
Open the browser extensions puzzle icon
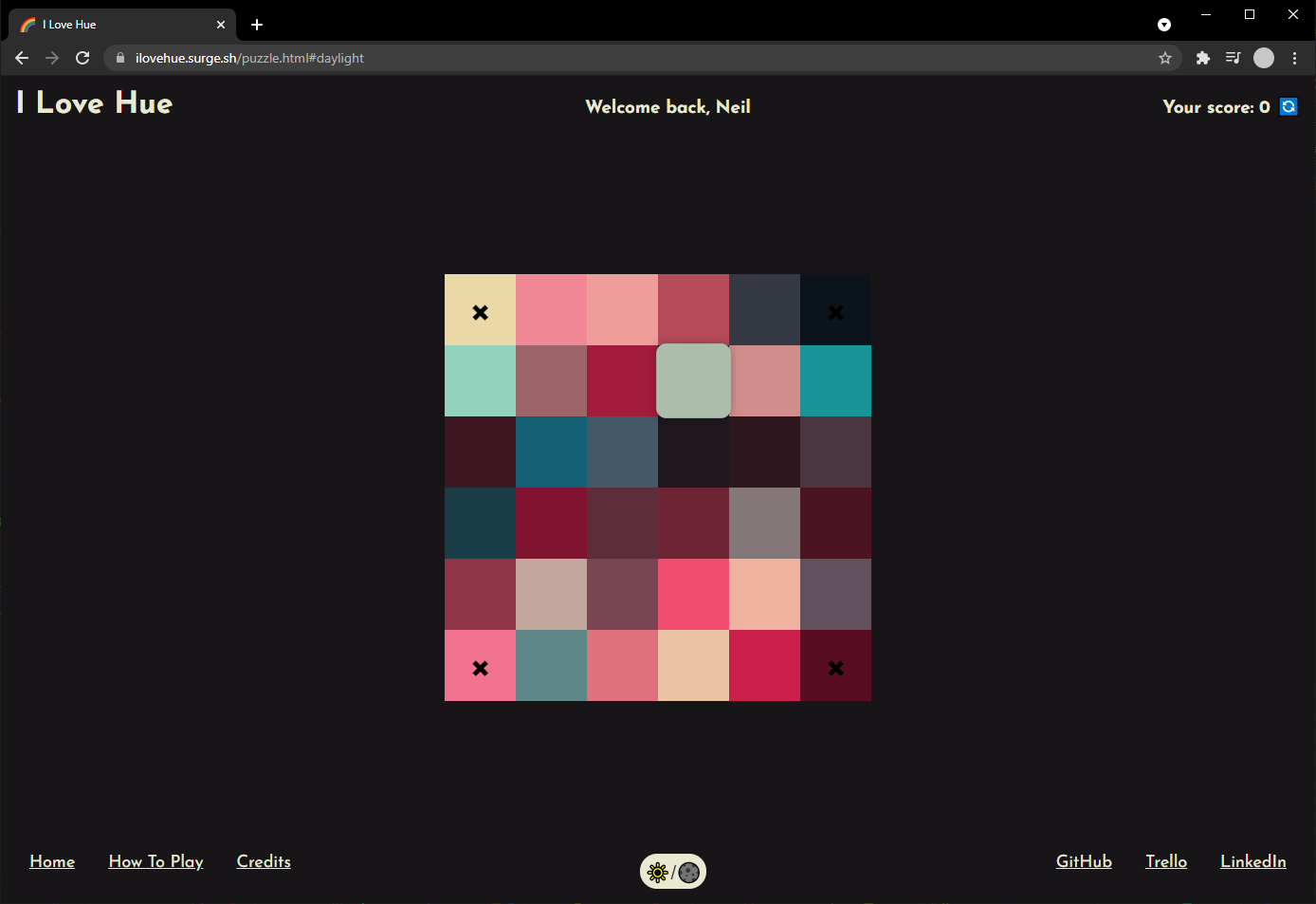pos(1202,58)
